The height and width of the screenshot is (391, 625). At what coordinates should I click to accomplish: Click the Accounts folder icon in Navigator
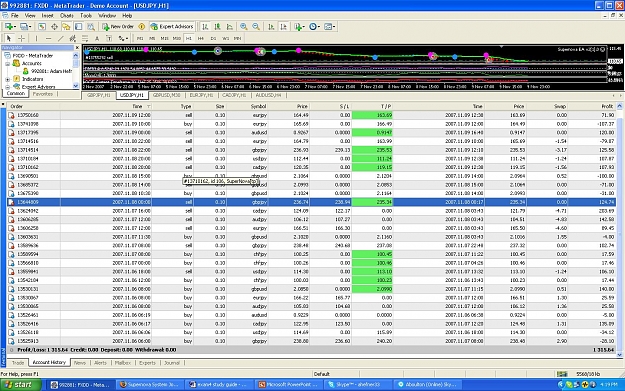pos(16,63)
